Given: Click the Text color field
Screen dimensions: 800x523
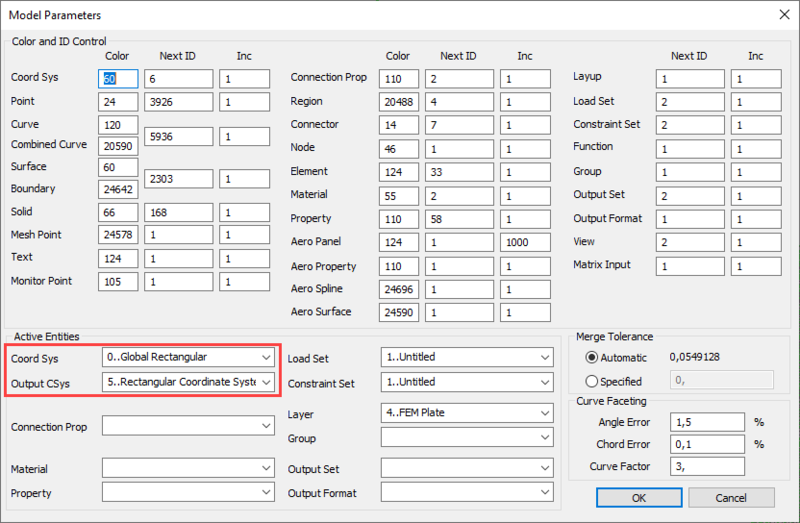Looking at the screenshot, I should point(118,259).
